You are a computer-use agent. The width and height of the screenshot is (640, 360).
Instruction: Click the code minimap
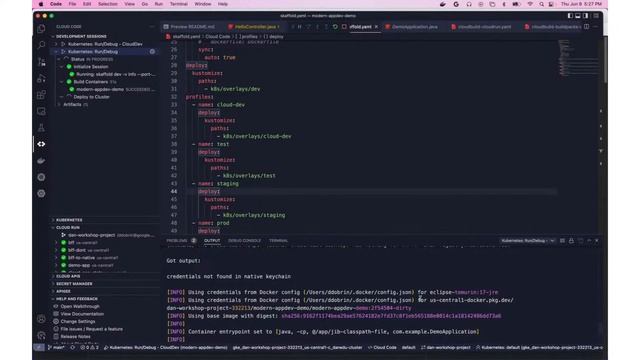577,58
